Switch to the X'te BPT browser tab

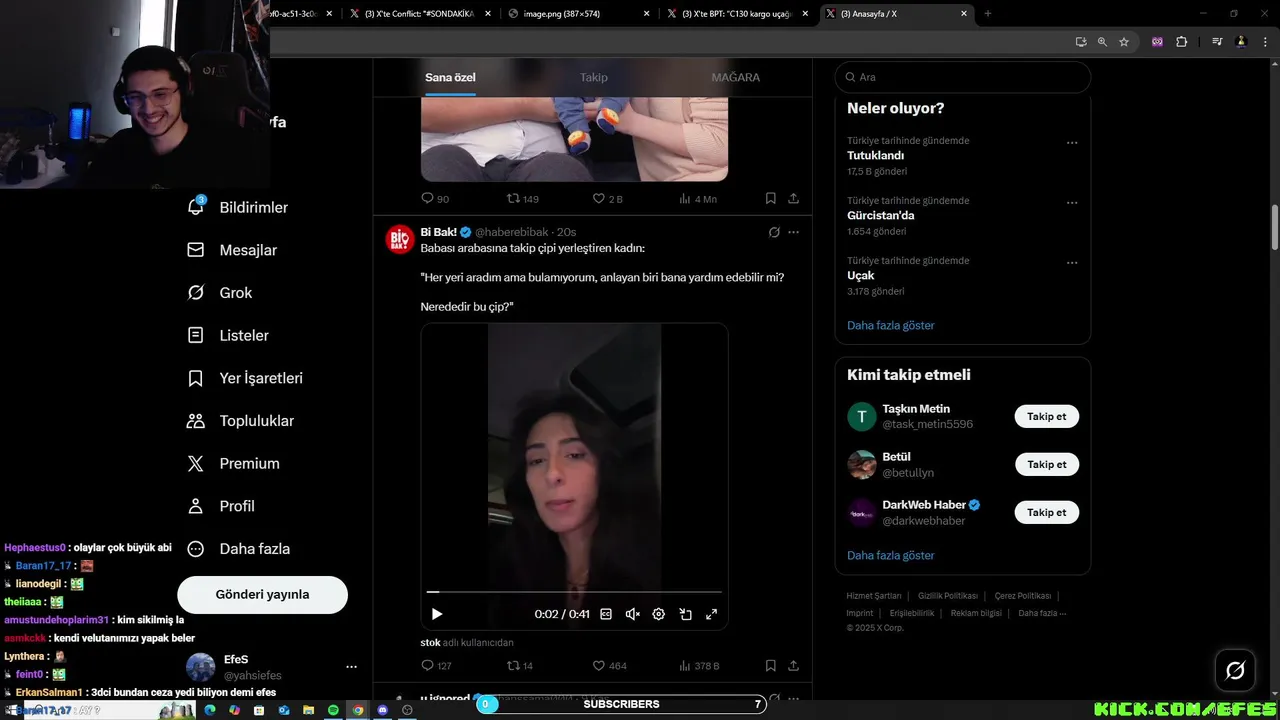tap(738, 14)
